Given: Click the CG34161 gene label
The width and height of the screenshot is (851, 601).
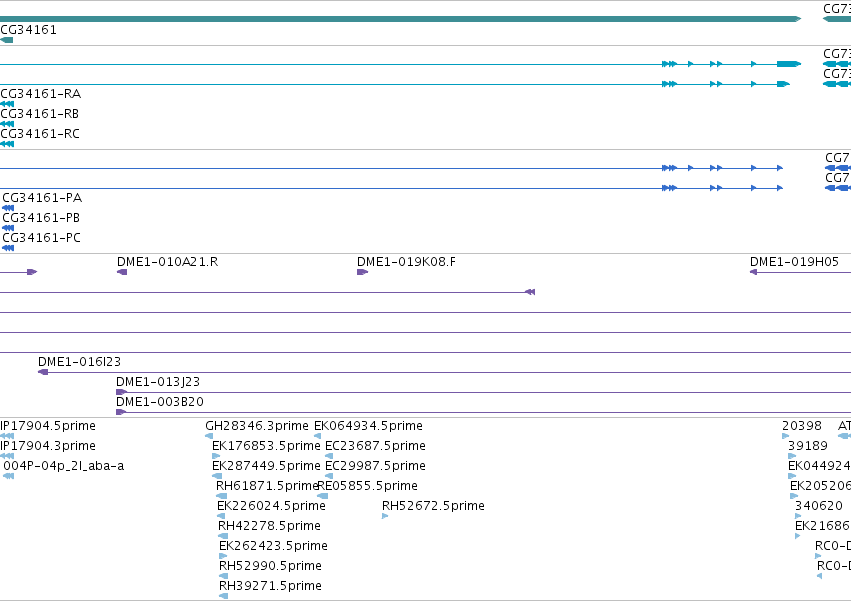Looking at the screenshot, I should pos(28,30).
